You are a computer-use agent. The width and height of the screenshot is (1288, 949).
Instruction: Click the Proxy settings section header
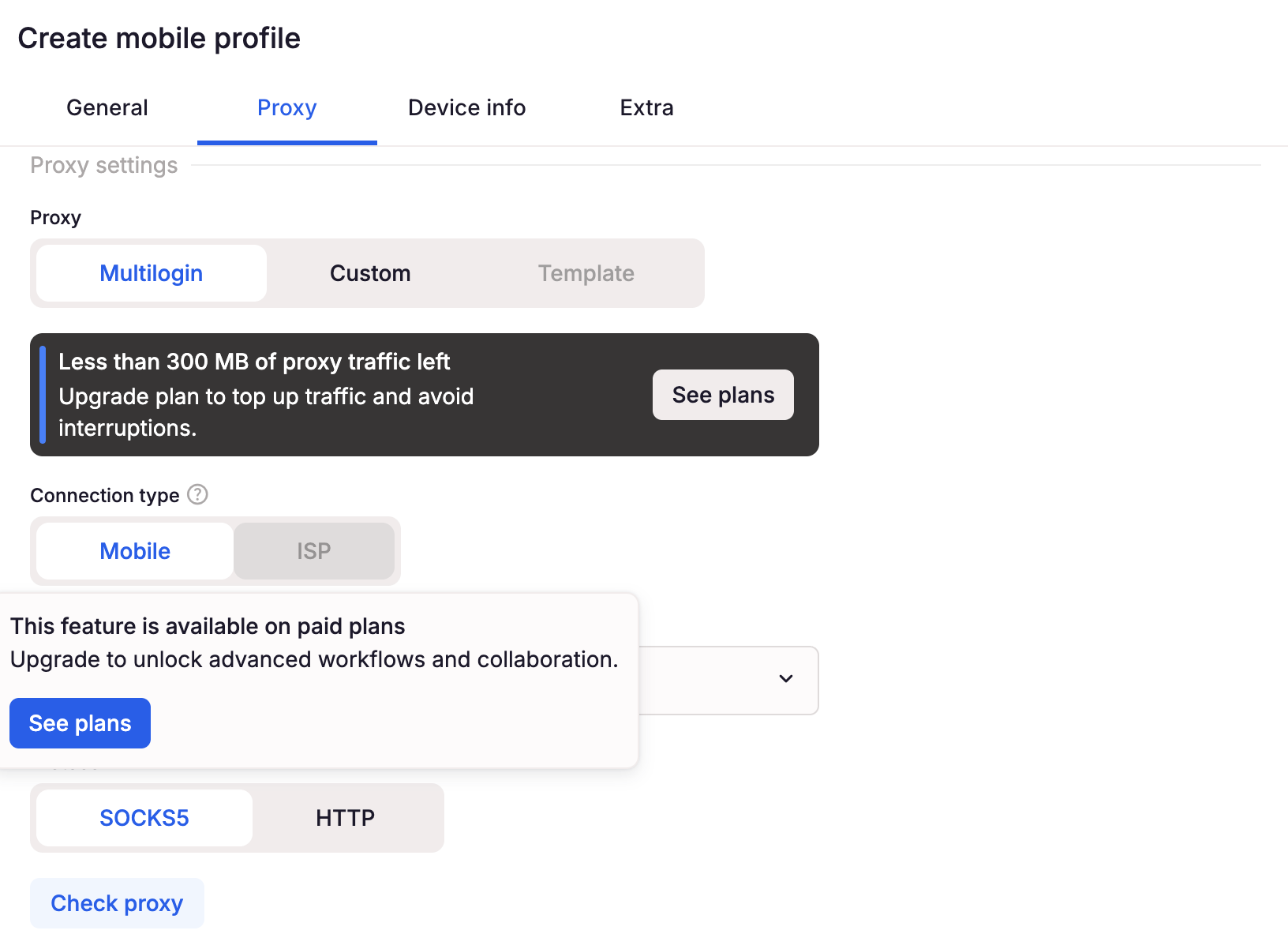[x=104, y=166]
